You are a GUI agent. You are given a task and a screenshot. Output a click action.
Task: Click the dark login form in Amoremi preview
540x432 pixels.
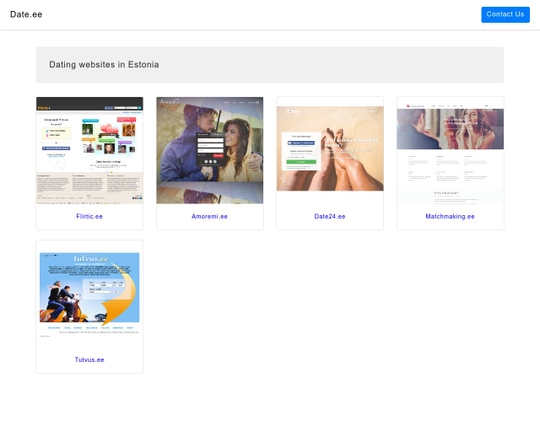click(x=210, y=149)
